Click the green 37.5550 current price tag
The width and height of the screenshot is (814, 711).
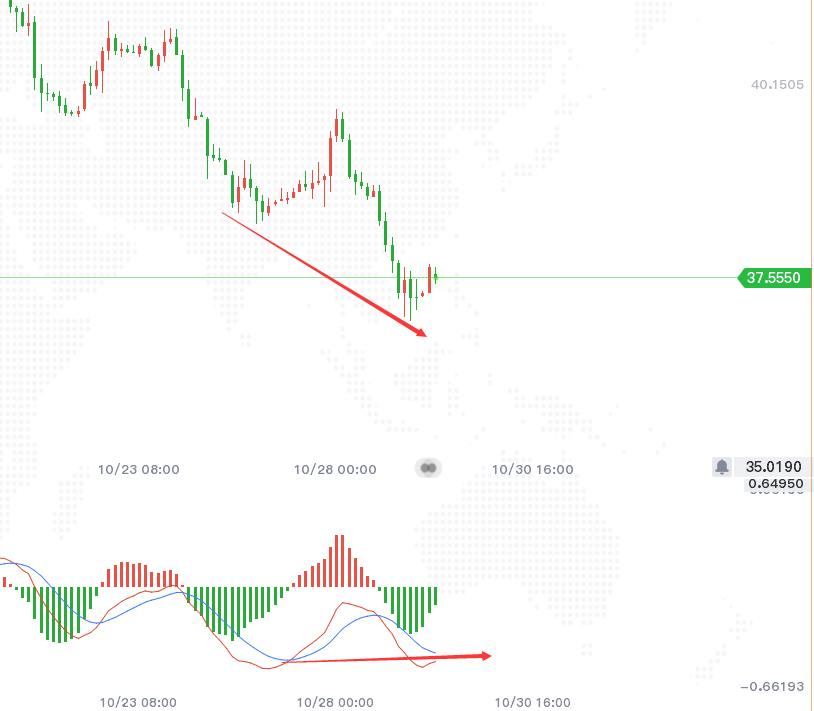pyautogui.click(x=774, y=278)
